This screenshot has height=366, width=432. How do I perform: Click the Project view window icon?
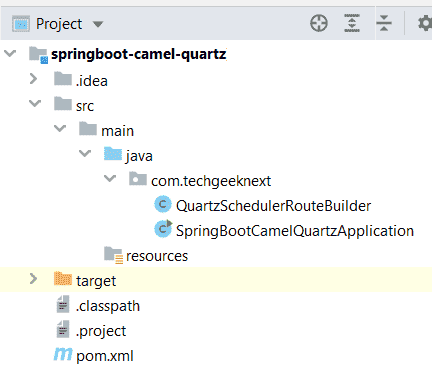coord(21,24)
